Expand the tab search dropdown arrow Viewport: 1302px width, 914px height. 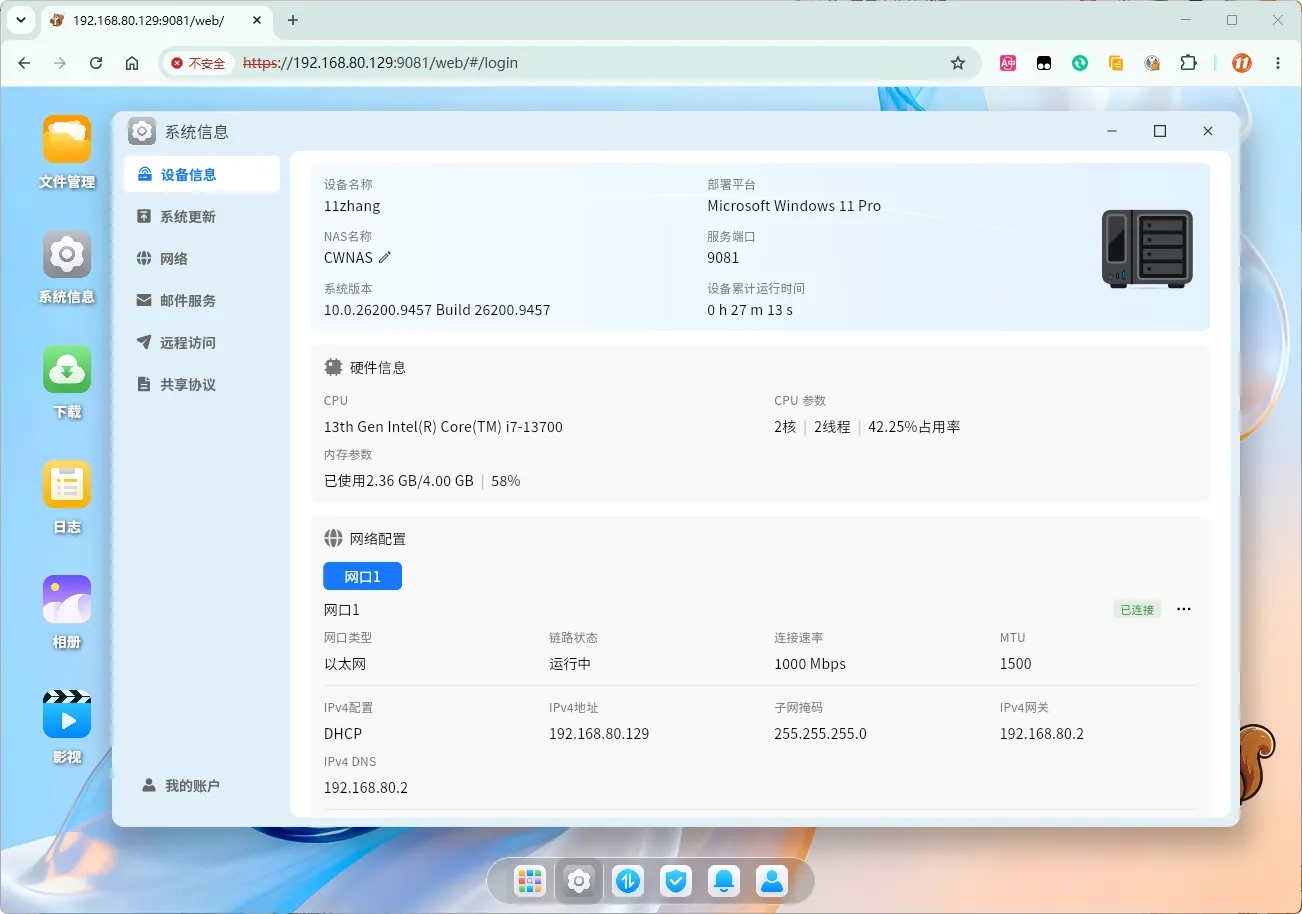click(20, 20)
